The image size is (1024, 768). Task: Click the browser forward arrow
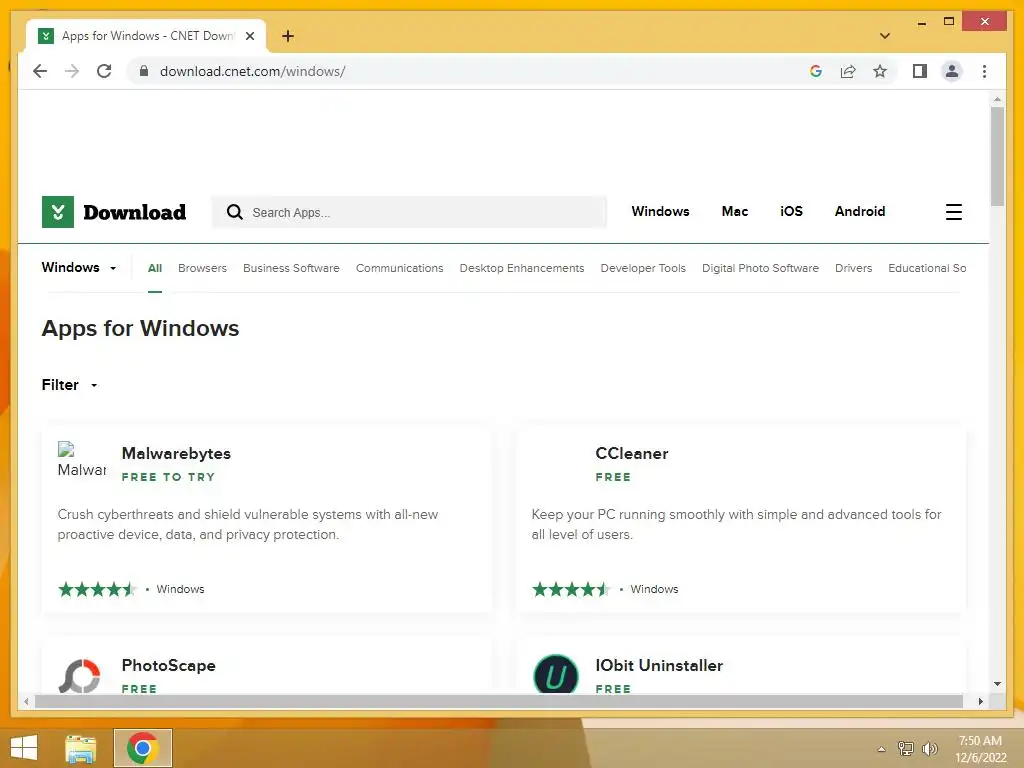[72, 71]
